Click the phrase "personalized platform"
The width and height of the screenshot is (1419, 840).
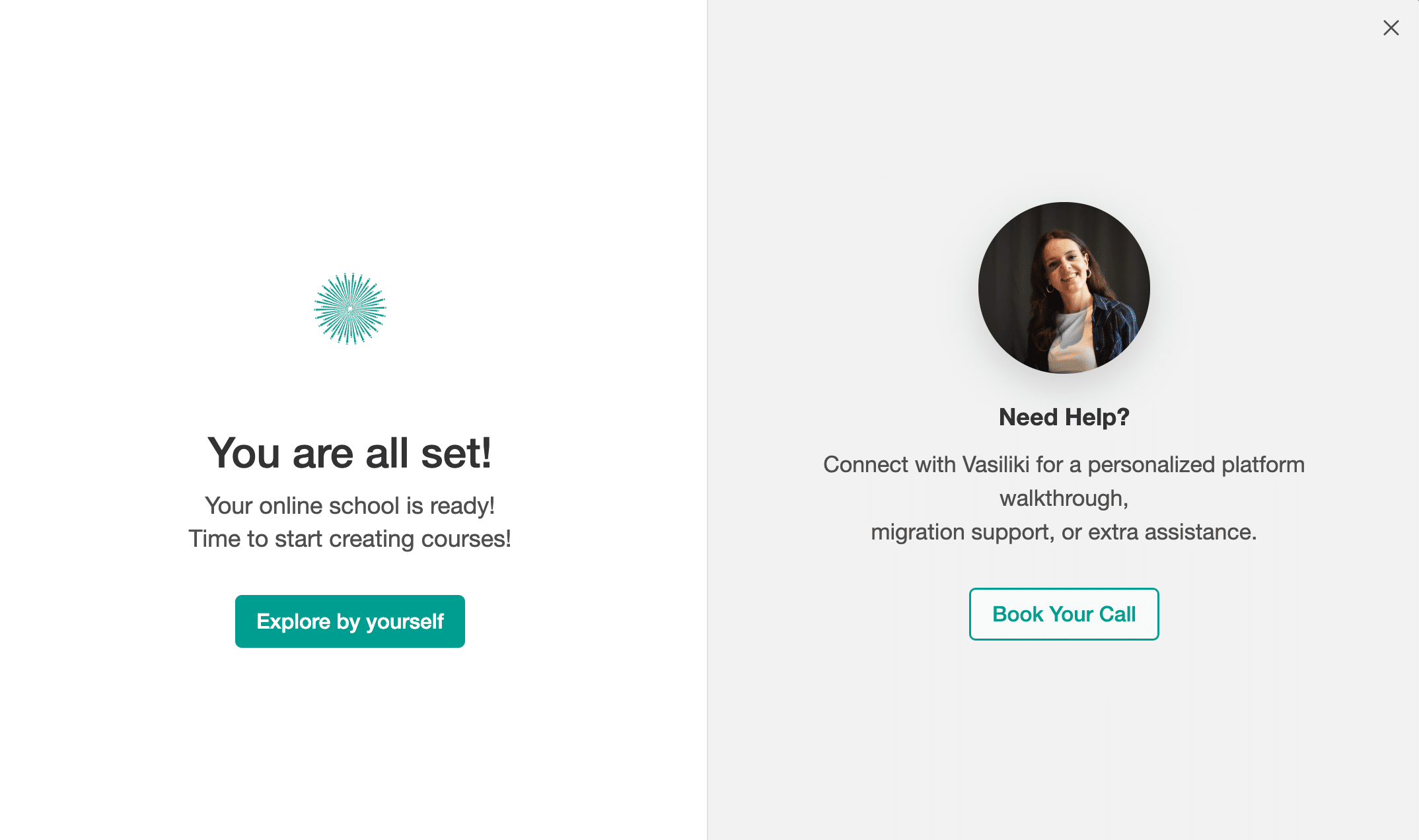[x=1196, y=465]
